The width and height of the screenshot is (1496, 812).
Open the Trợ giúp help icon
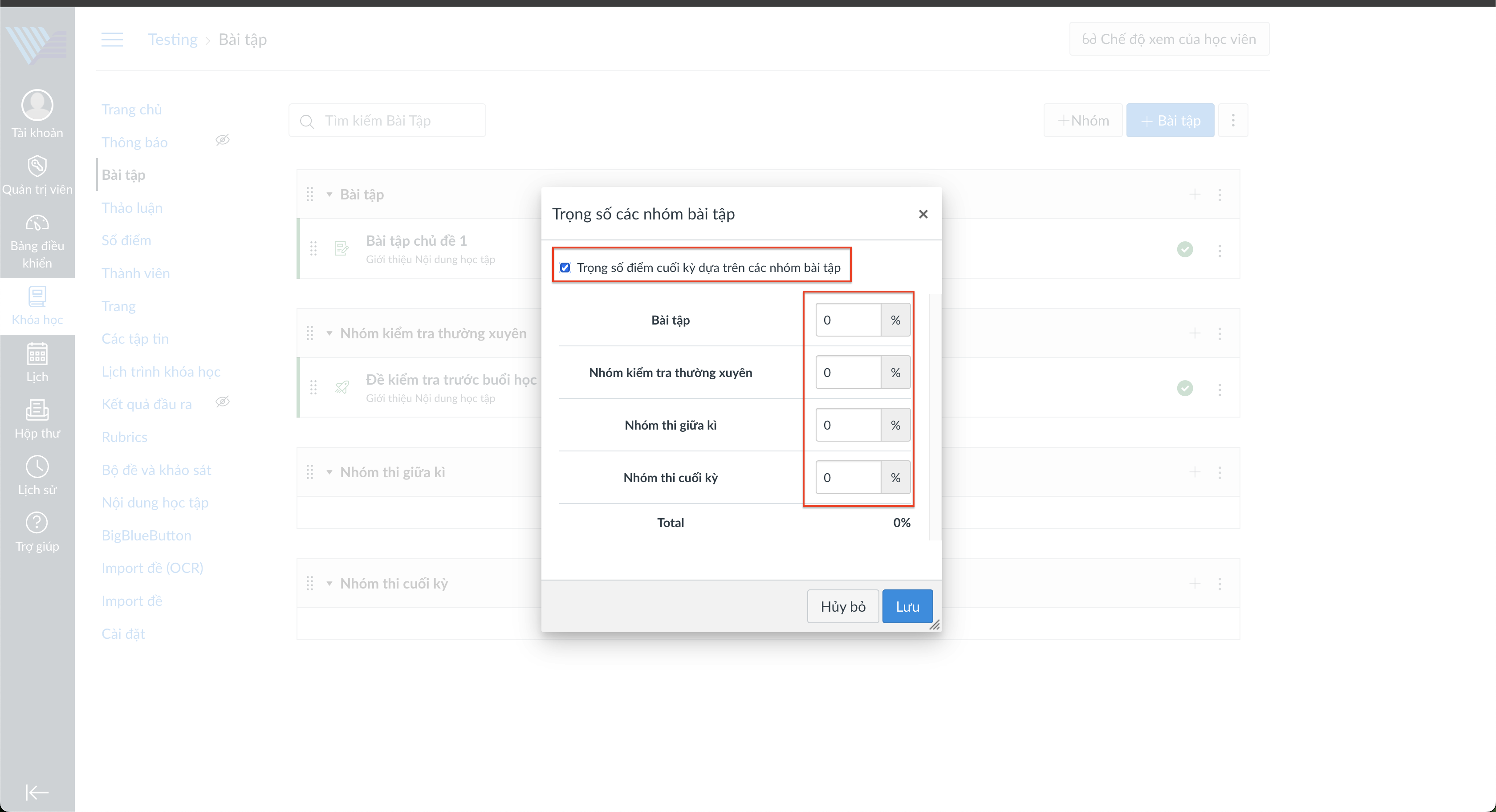(37, 523)
